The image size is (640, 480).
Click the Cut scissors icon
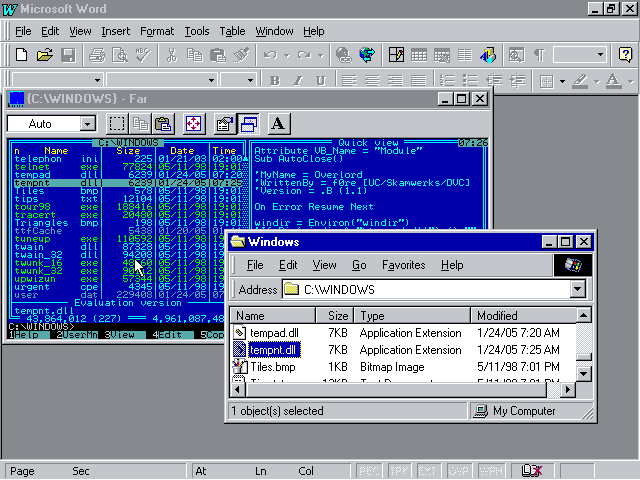click(x=171, y=54)
